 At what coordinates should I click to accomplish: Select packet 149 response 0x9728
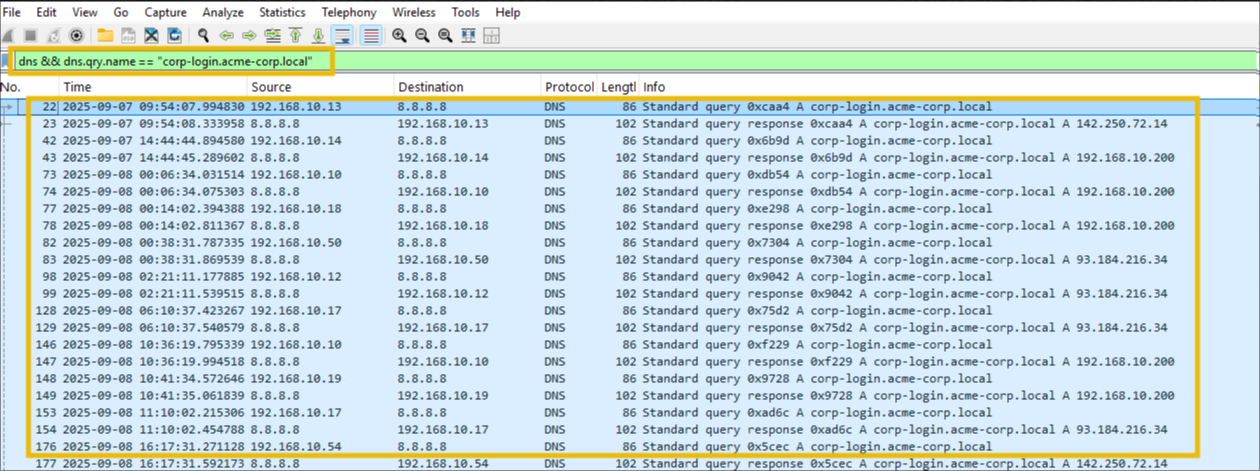click(630, 396)
